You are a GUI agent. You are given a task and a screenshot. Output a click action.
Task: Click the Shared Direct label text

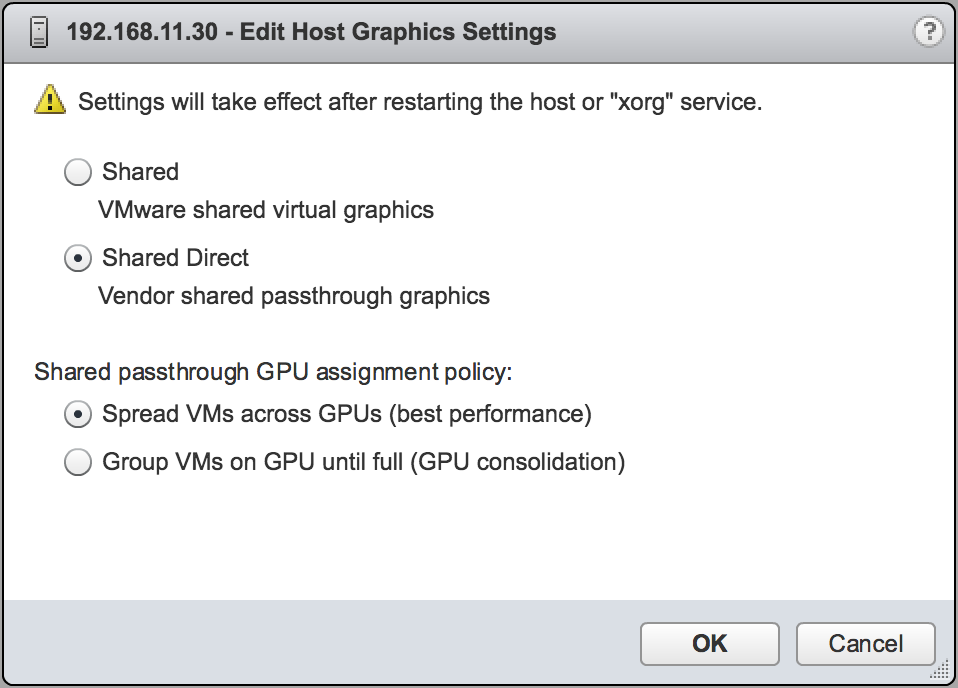pos(174,258)
